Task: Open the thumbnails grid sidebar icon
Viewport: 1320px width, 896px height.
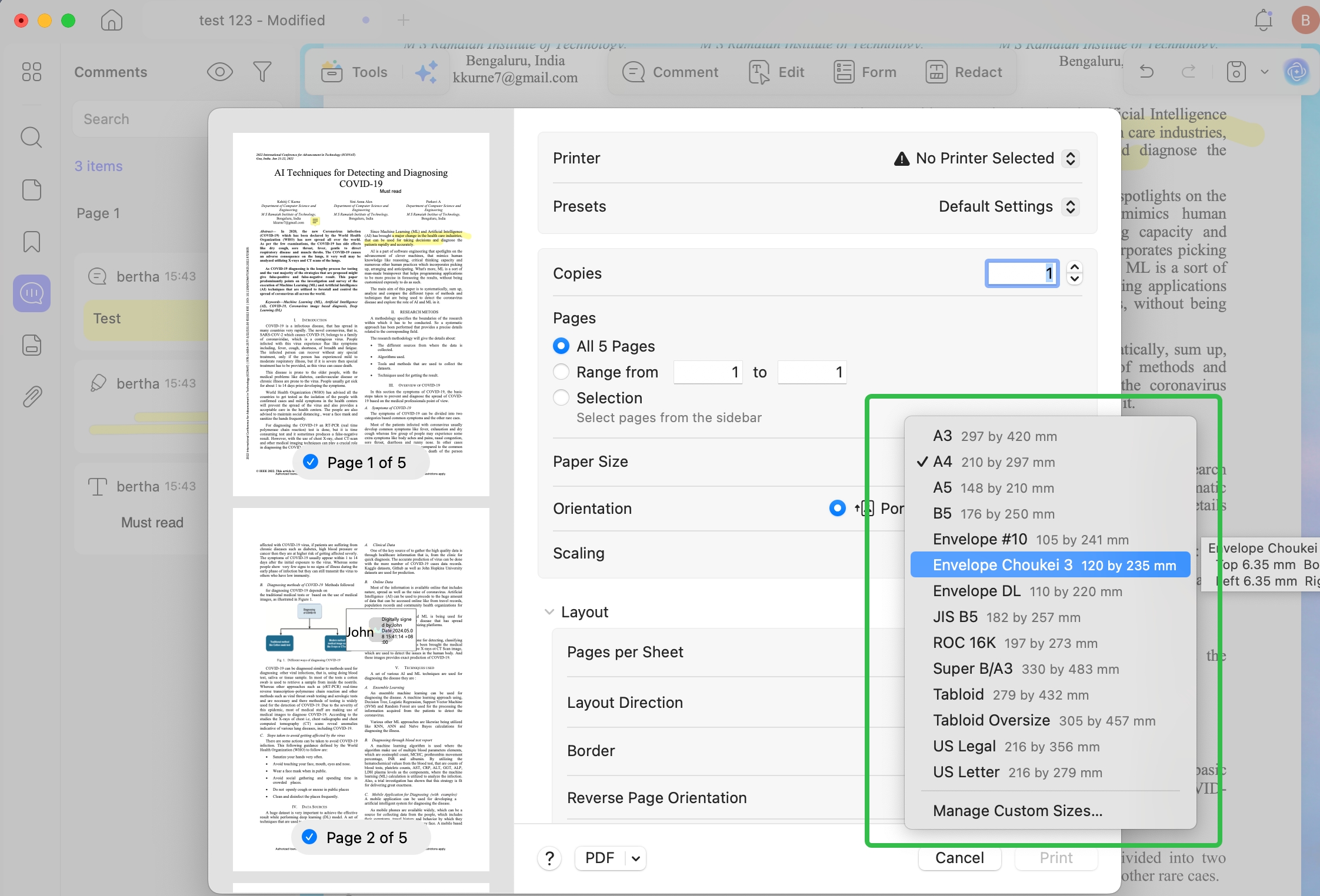Action: pos(32,72)
